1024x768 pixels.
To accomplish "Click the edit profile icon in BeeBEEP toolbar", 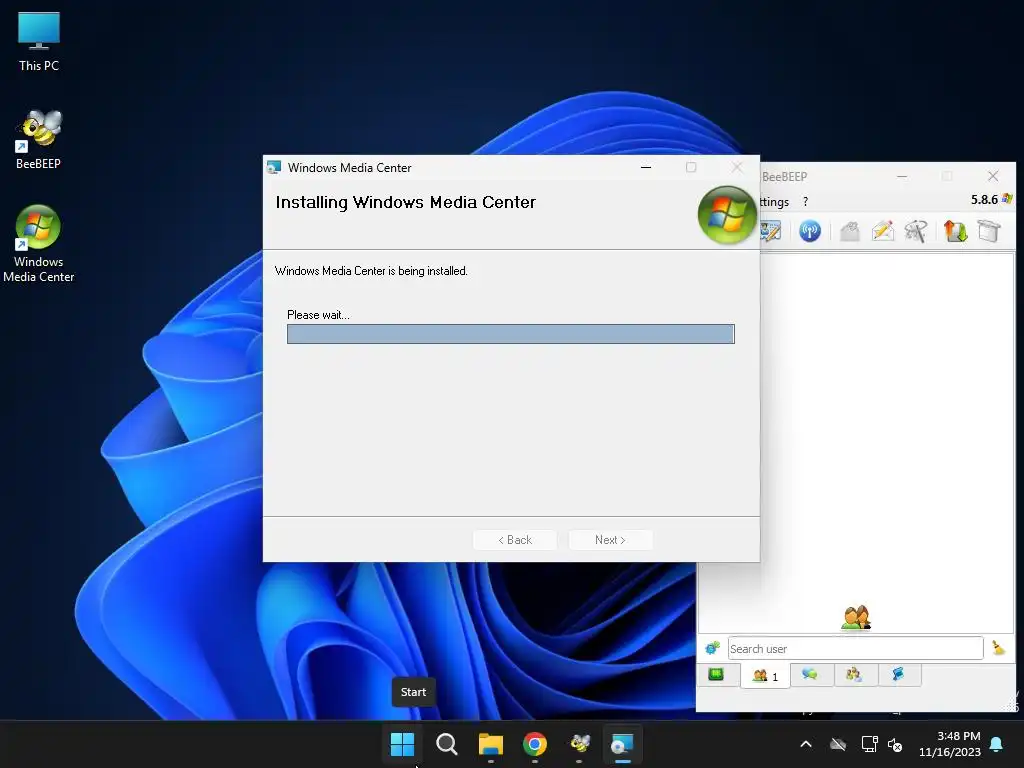I will [x=771, y=231].
